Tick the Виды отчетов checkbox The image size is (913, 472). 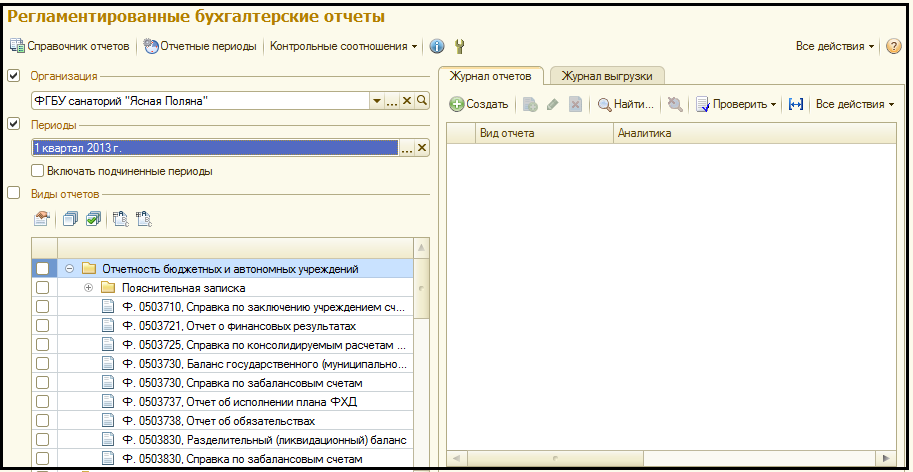click(14, 193)
